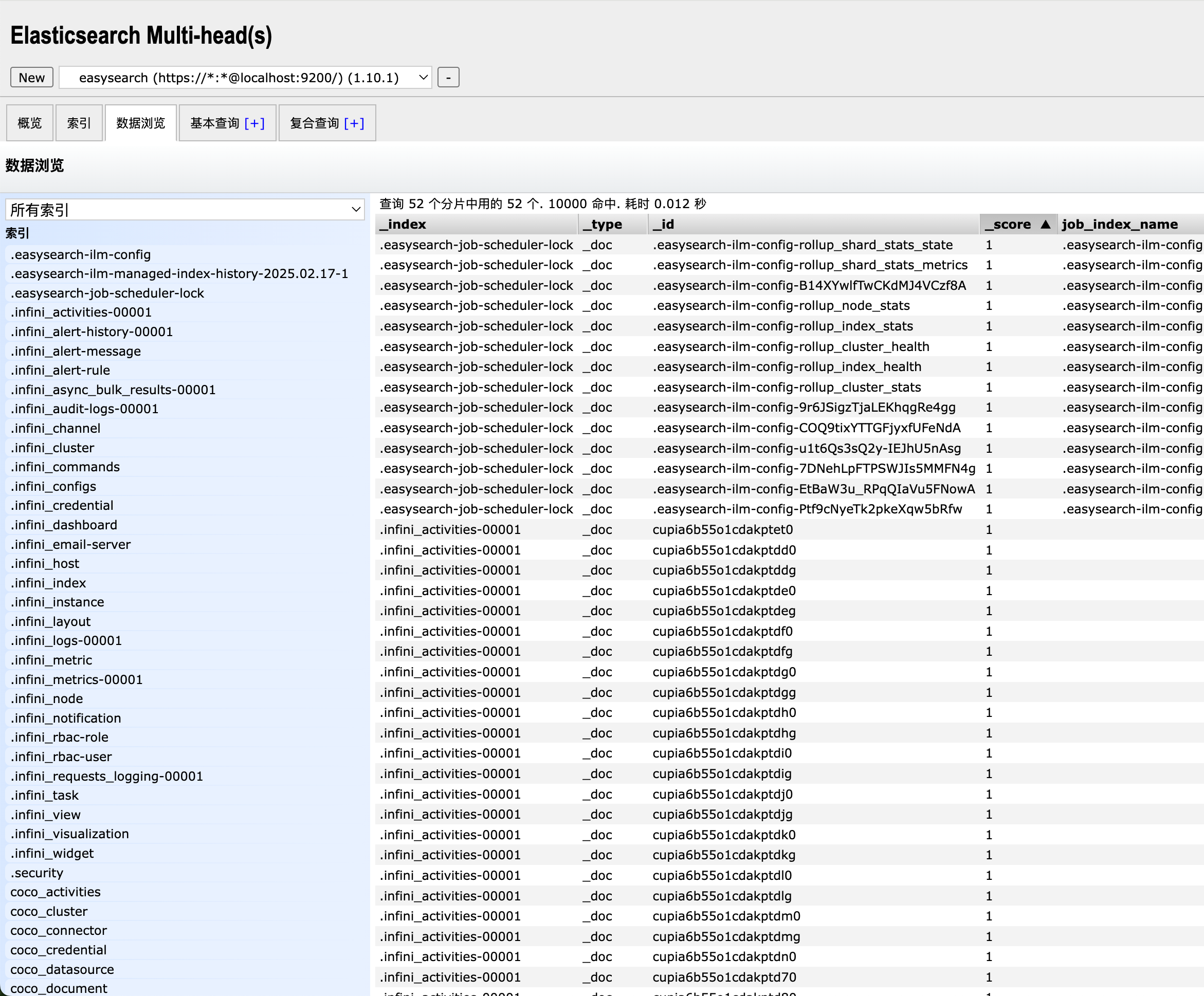The height and width of the screenshot is (996, 1204).
Task: Open row with id rollup_shard_stats_state
Action: (x=790, y=245)
